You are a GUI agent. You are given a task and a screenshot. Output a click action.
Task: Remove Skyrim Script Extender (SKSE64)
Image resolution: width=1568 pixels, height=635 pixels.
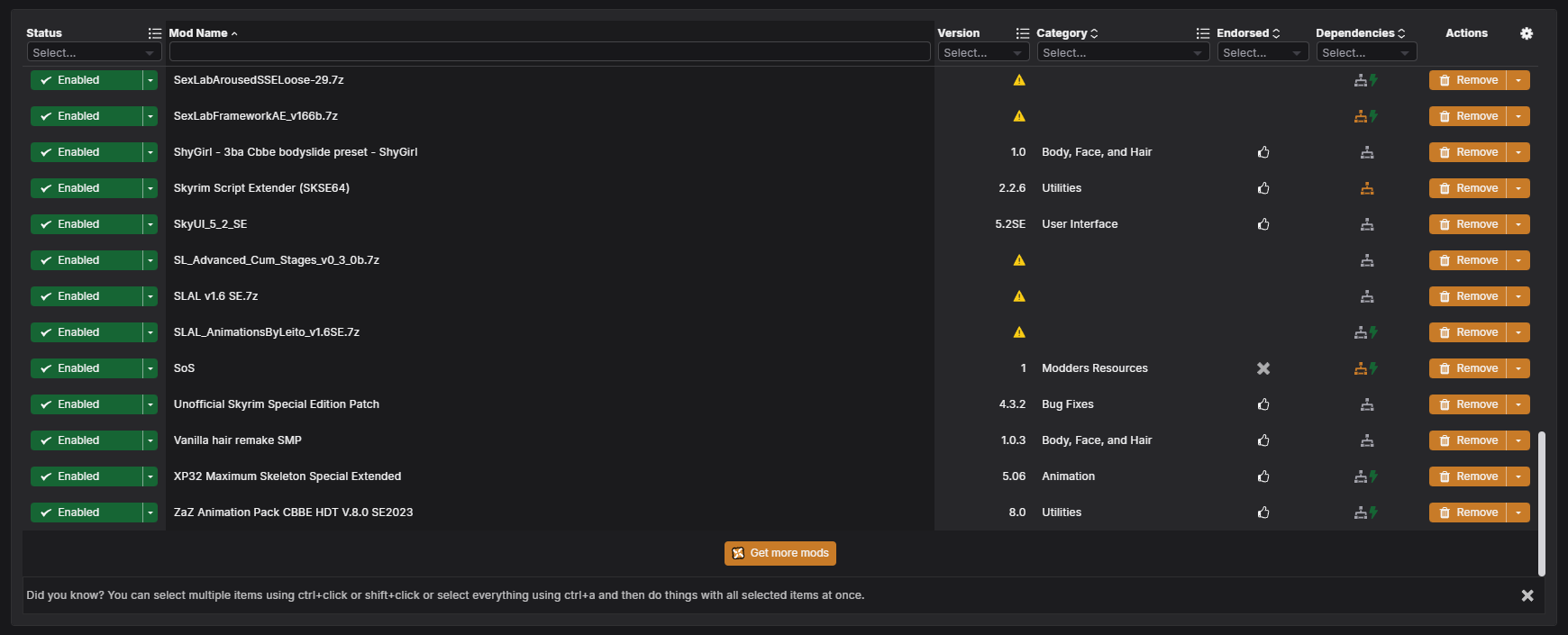(x=1468, y=188)
